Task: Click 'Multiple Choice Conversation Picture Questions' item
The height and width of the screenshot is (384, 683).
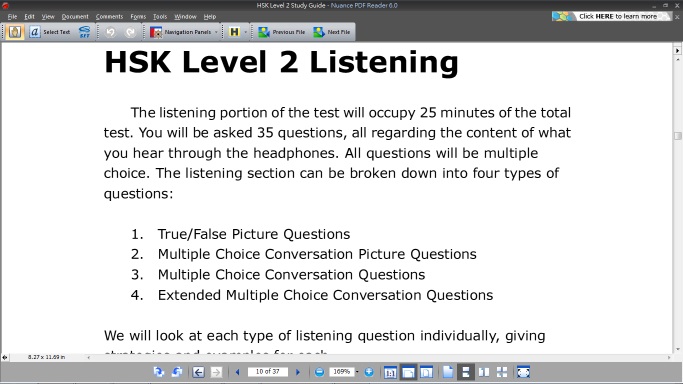Action: point(317,254)
